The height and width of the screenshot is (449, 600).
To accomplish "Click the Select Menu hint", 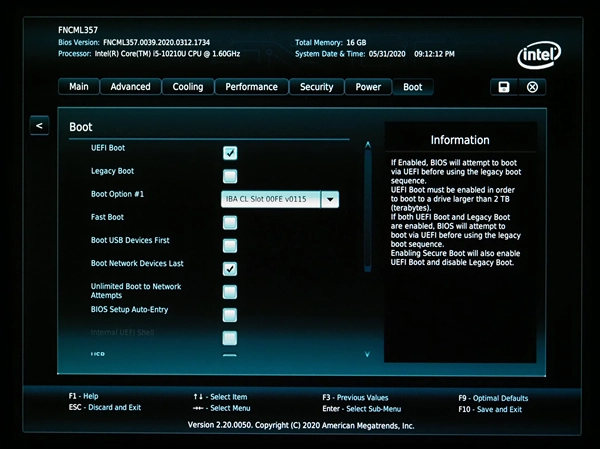I will (x=222, y=408).
